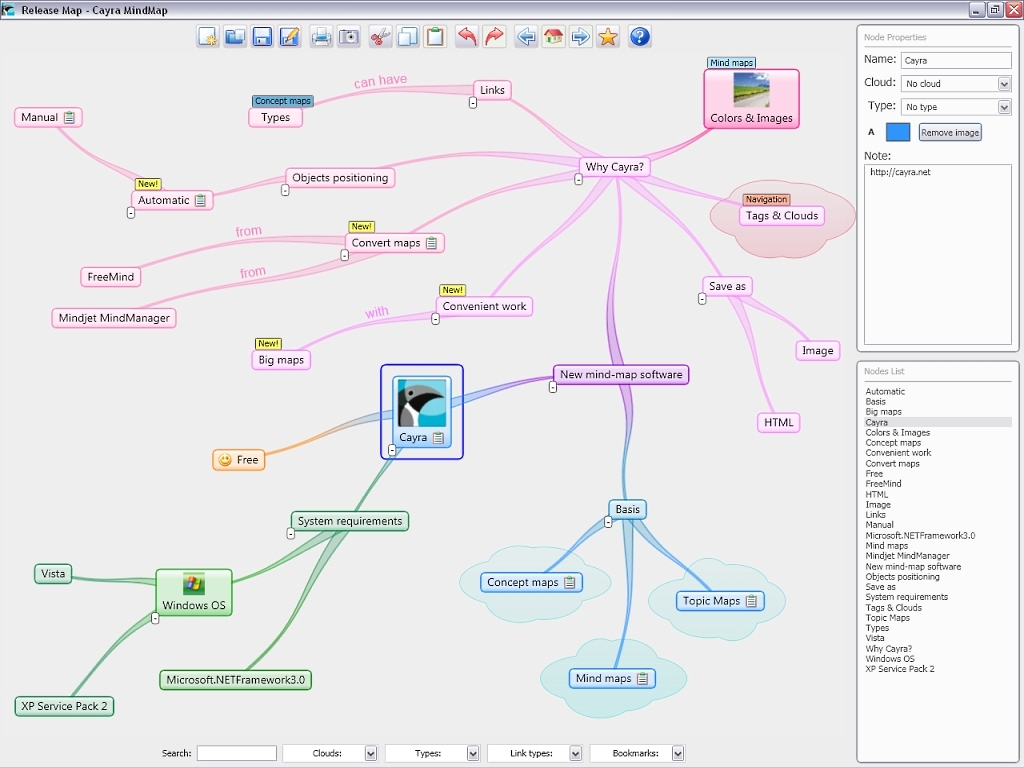Select the Big maps node
Image resolution: width=1024 pixels, height=768 pixels.
tap(281, 360)
